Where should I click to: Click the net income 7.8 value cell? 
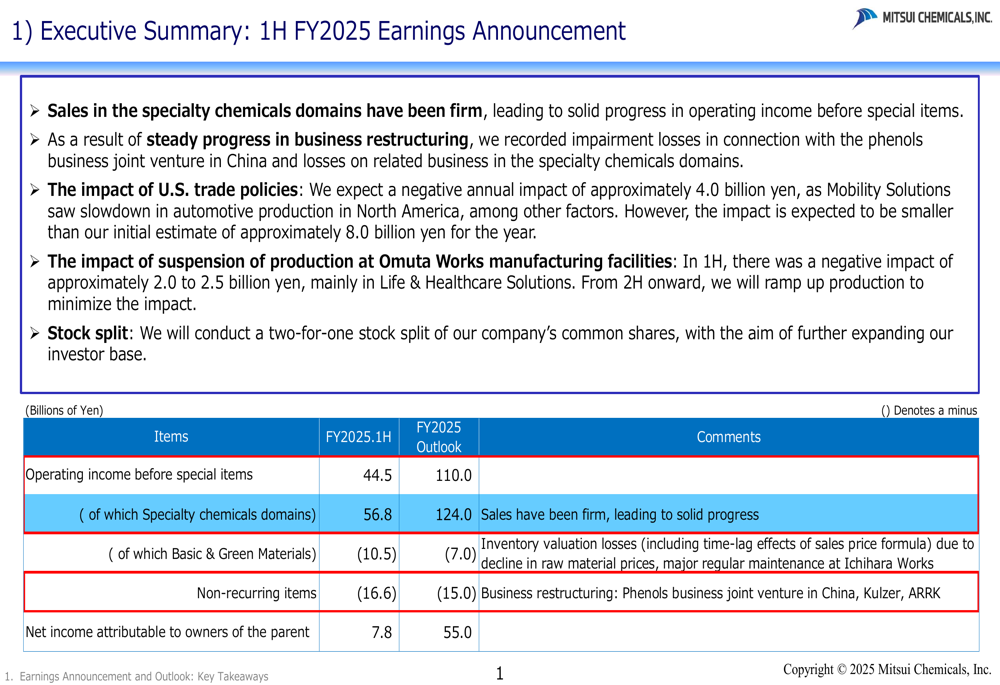381,632
